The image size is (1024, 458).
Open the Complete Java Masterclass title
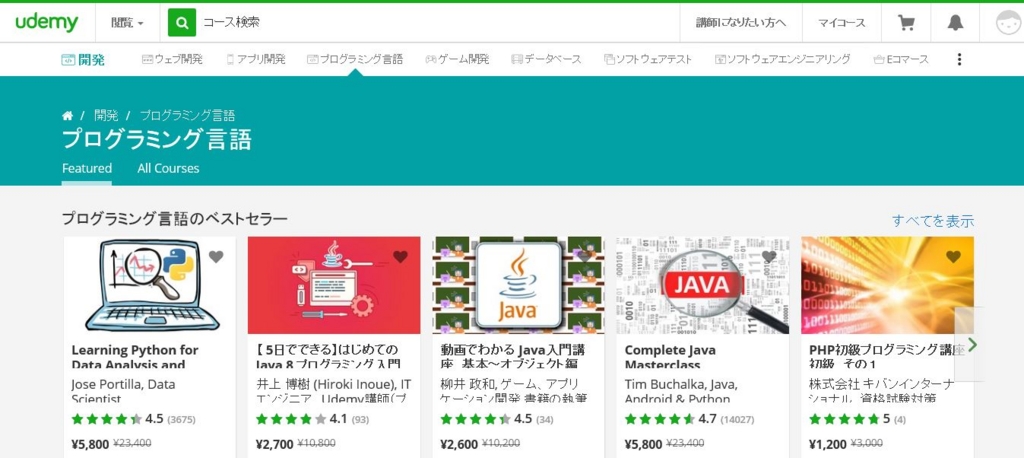(x=670, y=357)
